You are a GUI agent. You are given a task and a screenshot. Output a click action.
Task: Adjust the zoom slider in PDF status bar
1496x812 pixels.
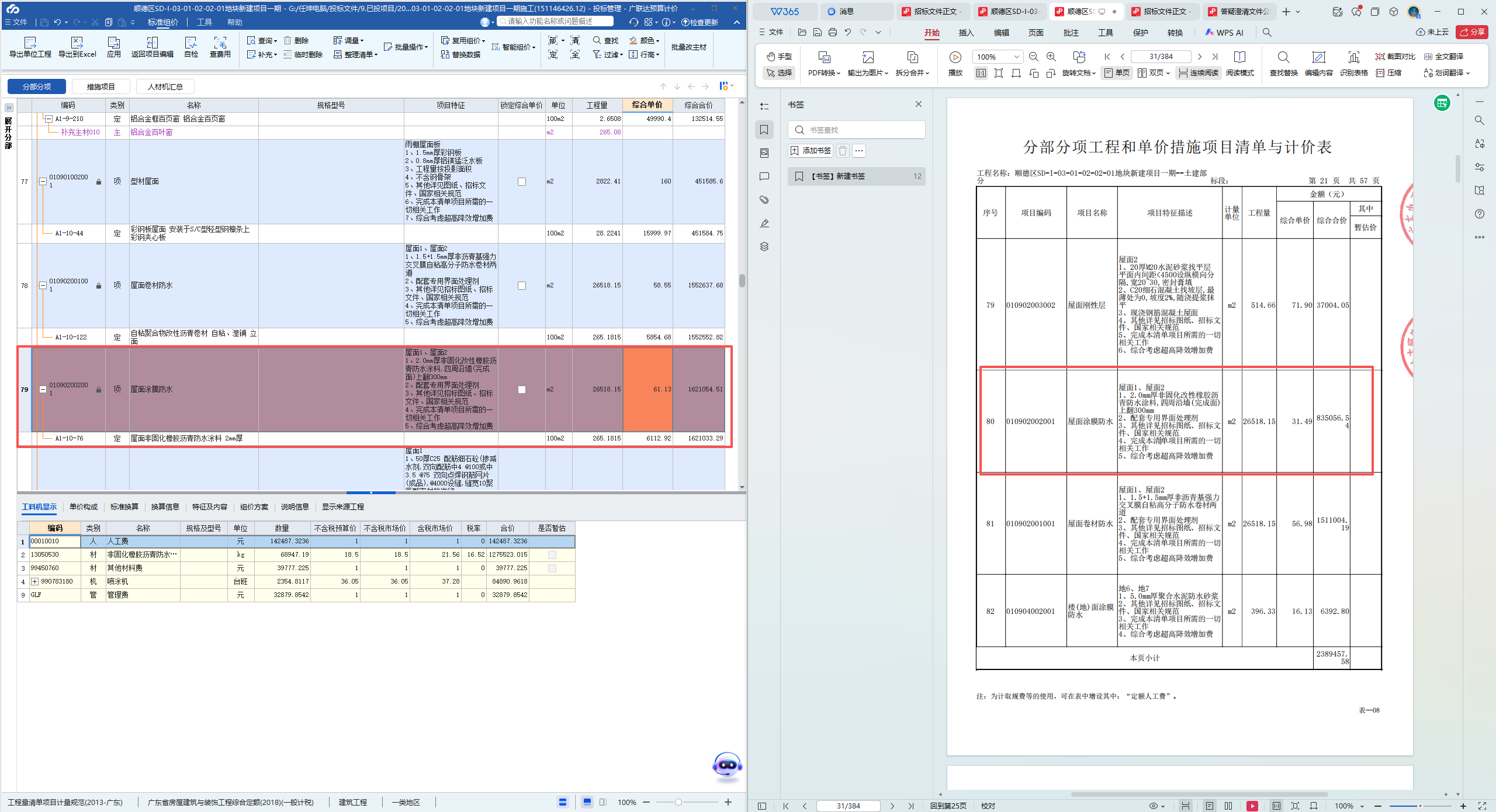coord(1419,806)
